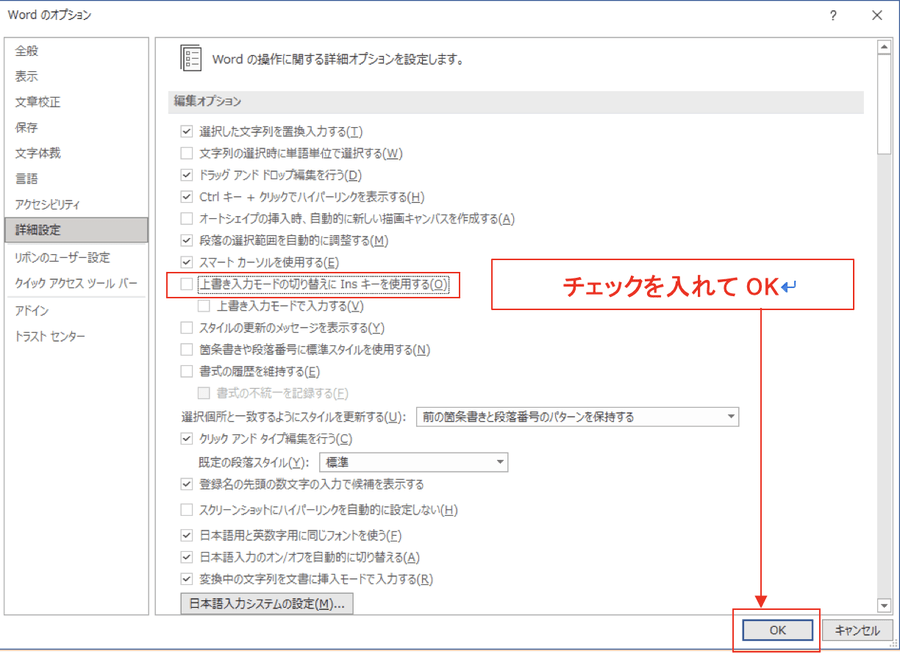Image resolution: width=900 pixels, height=654 pixels.
Task: Check 上書き入力モードの切り替えに Ins キーを使用する
Action: click(x=187, y=284)
